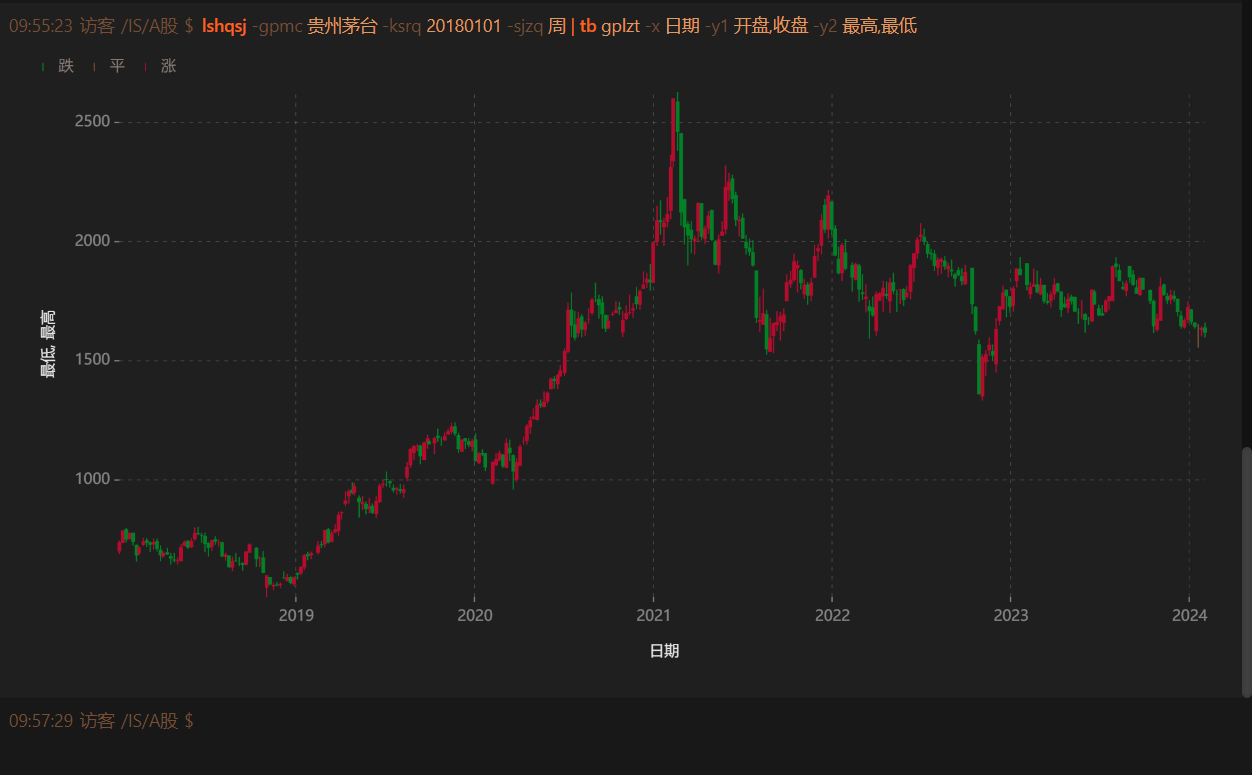Click the 日期 axis title below chart
Screen dimensions: 1252x775
(664, 651)
